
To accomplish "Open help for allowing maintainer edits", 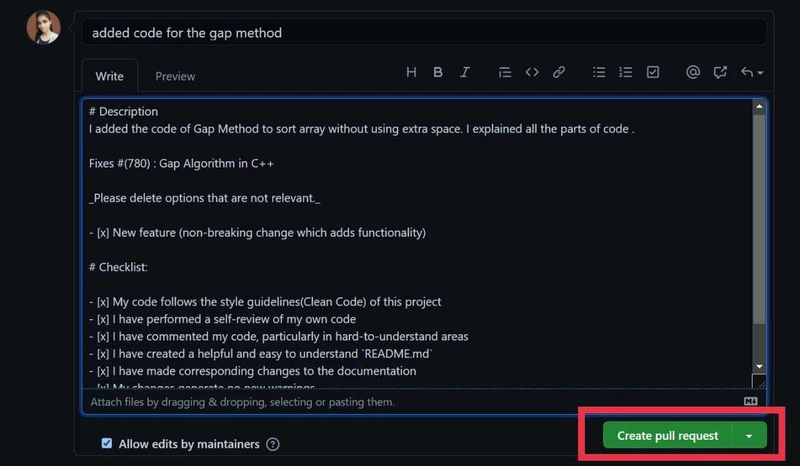I will pos(273,444).
